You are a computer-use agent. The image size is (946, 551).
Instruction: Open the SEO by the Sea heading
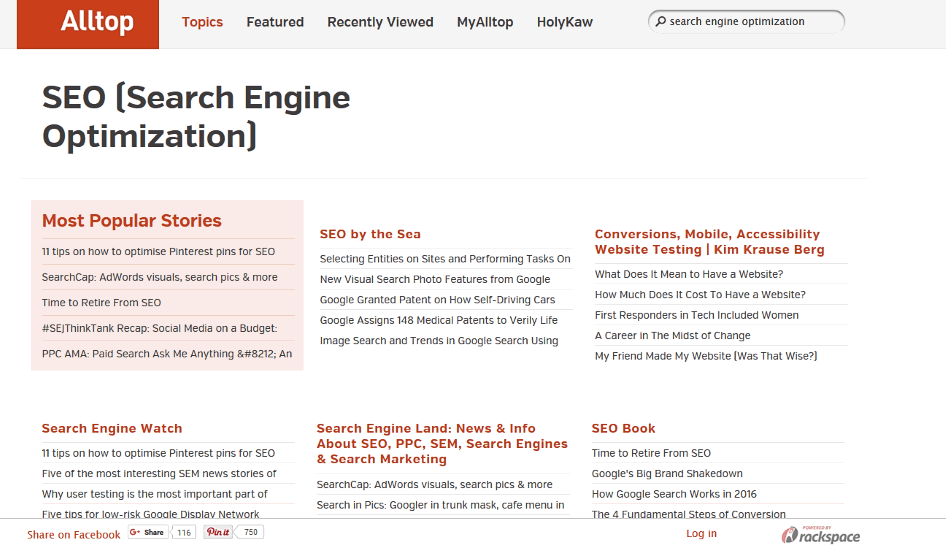pyautogui.click(x=370, y=234)
